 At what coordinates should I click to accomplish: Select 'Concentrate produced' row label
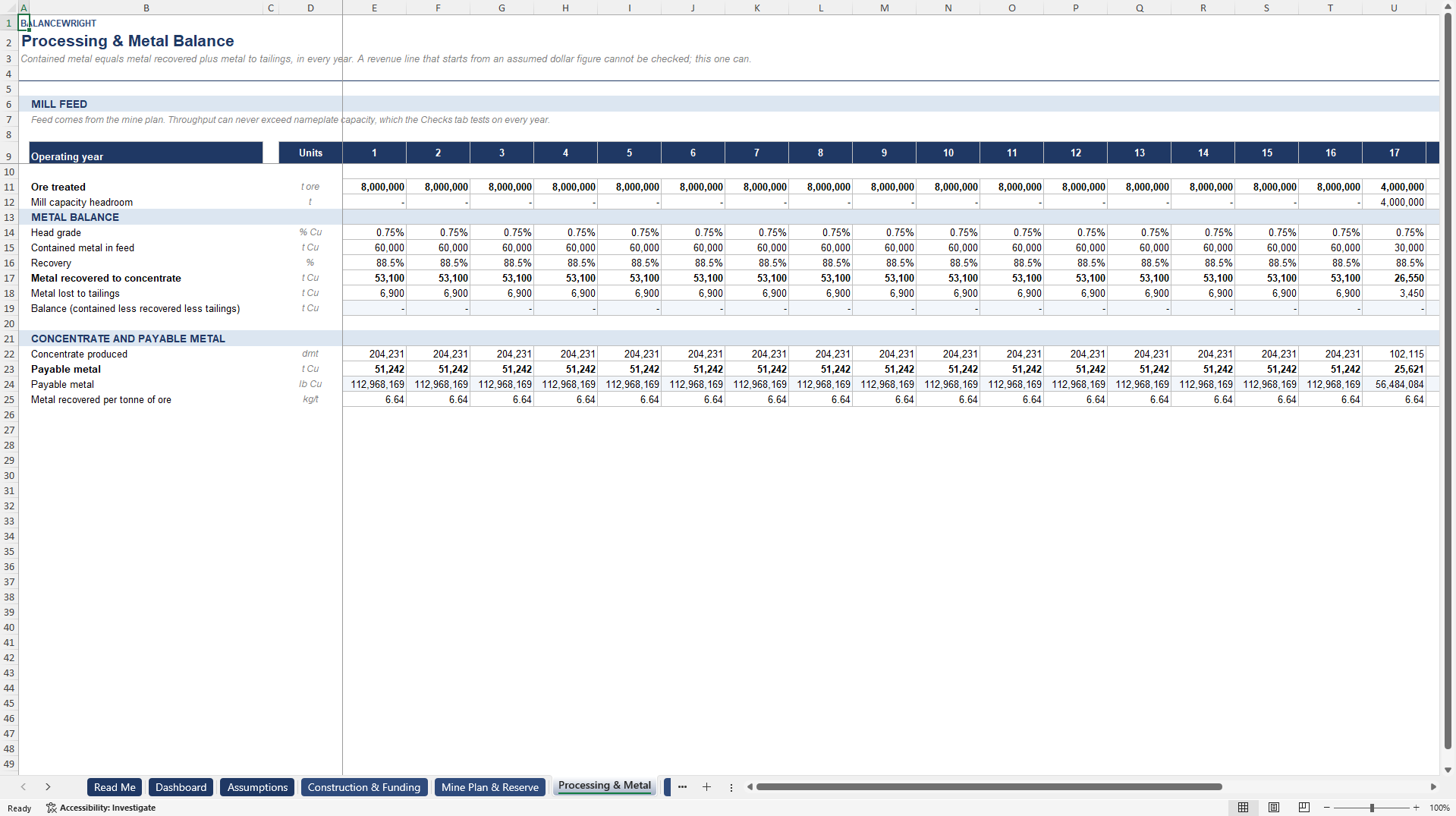point(79,354)
